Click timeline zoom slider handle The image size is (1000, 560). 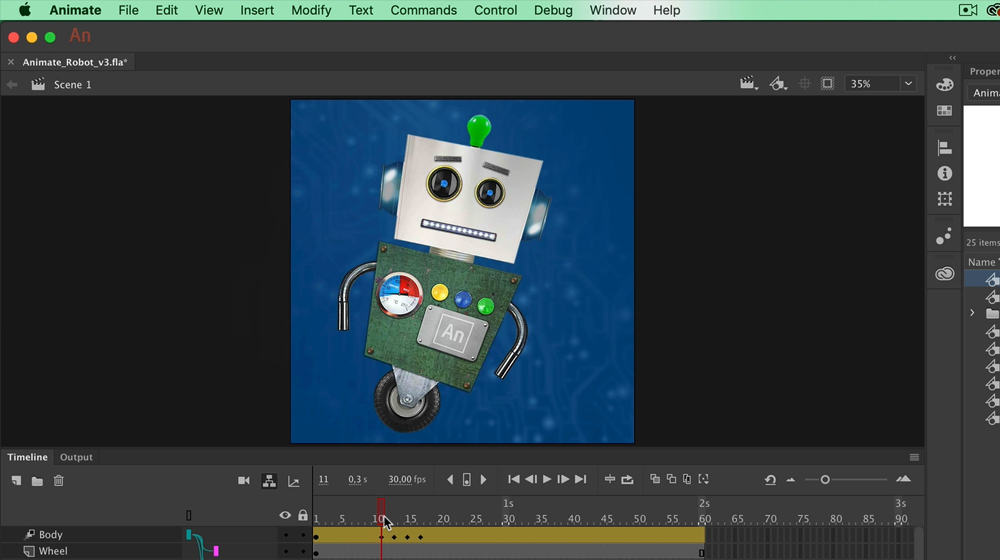point(825,480)
